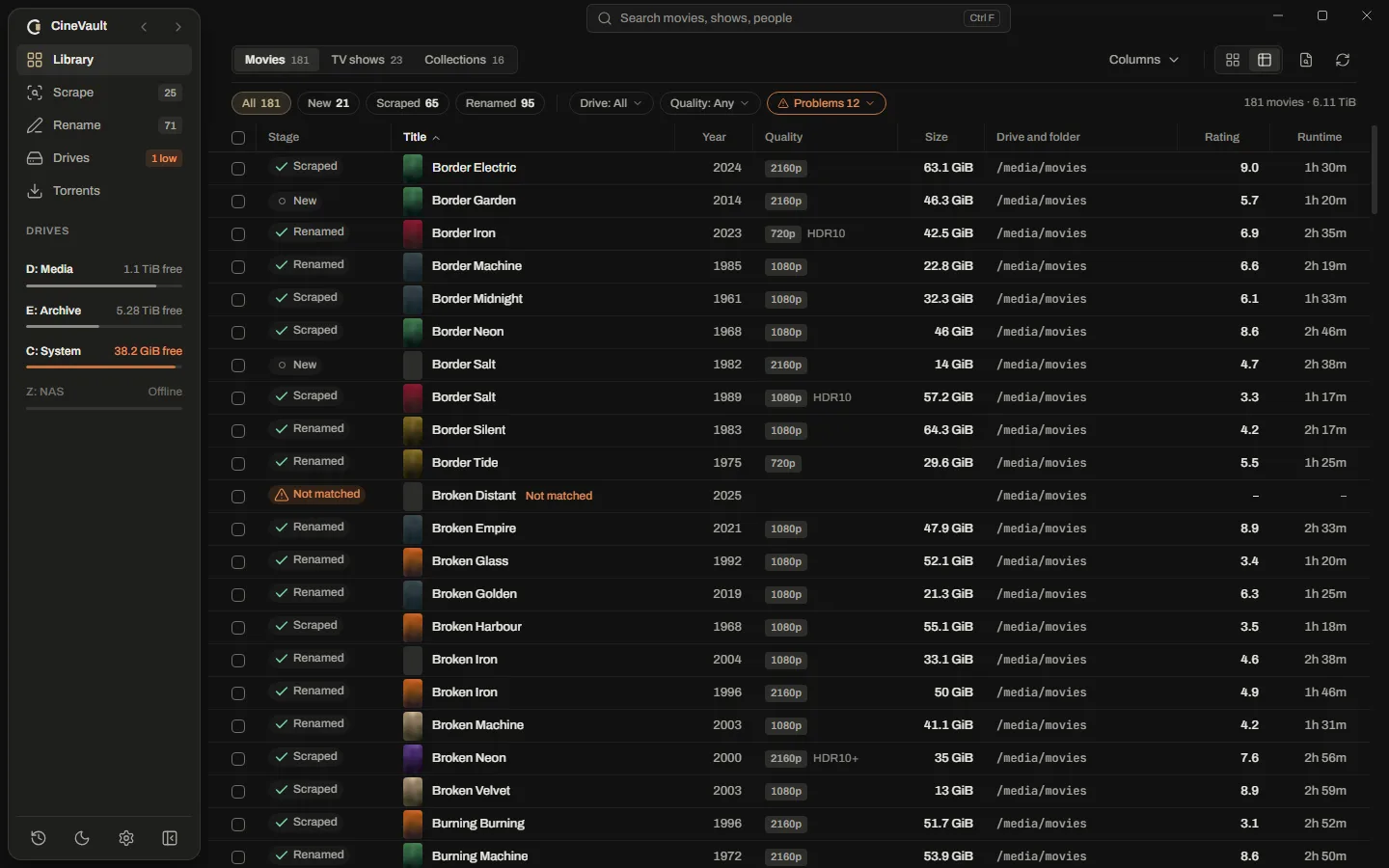The image size is (1389, 868).
Task: Click the C: System drive usage bar
Action: coord(104,367)
